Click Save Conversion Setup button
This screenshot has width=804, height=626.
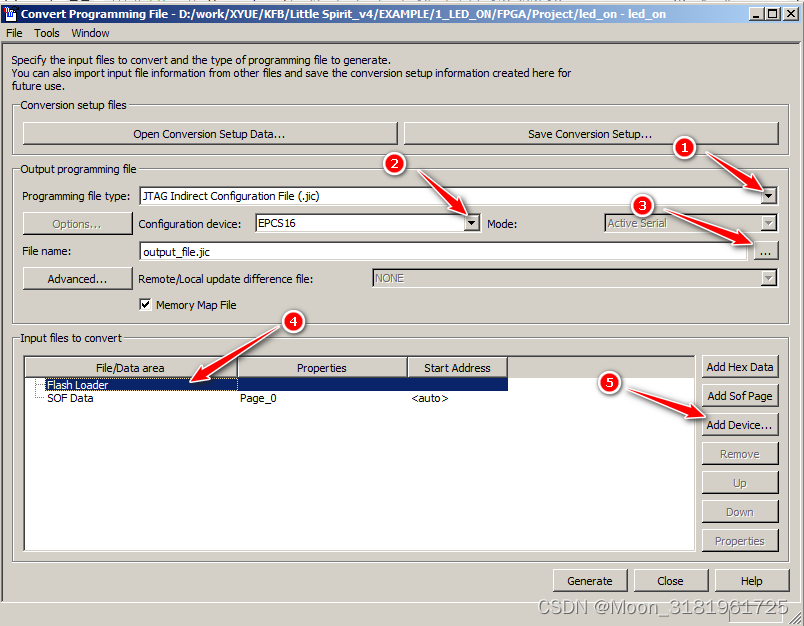click(591, 134)
